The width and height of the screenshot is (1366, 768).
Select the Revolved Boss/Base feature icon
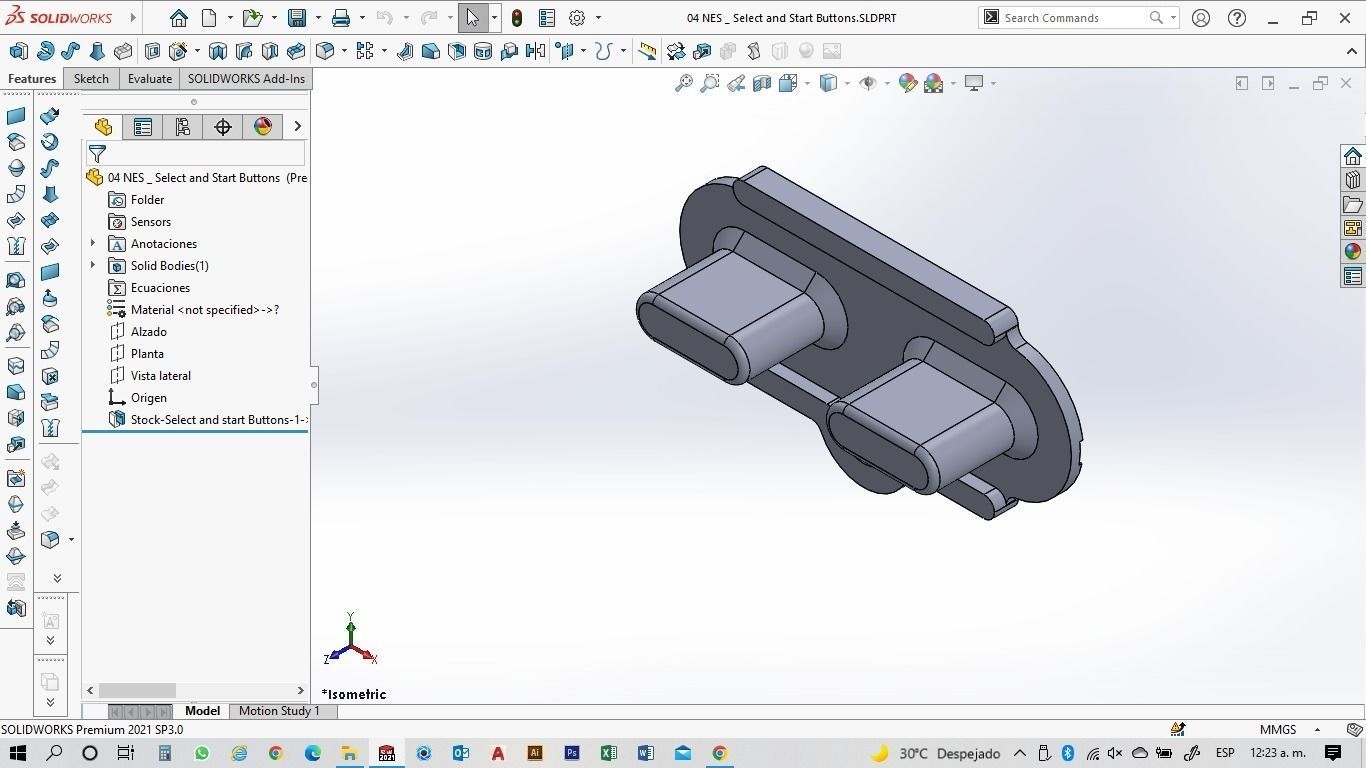click(x=45, y=51)
